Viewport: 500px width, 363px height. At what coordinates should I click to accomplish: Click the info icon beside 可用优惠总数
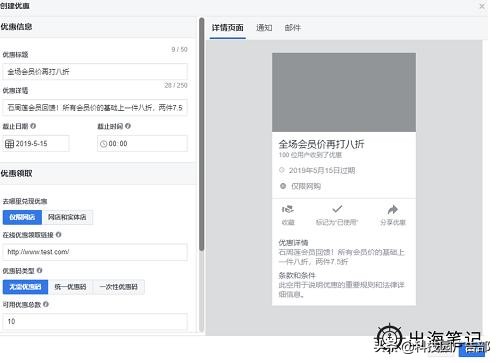tap(46, 304)
